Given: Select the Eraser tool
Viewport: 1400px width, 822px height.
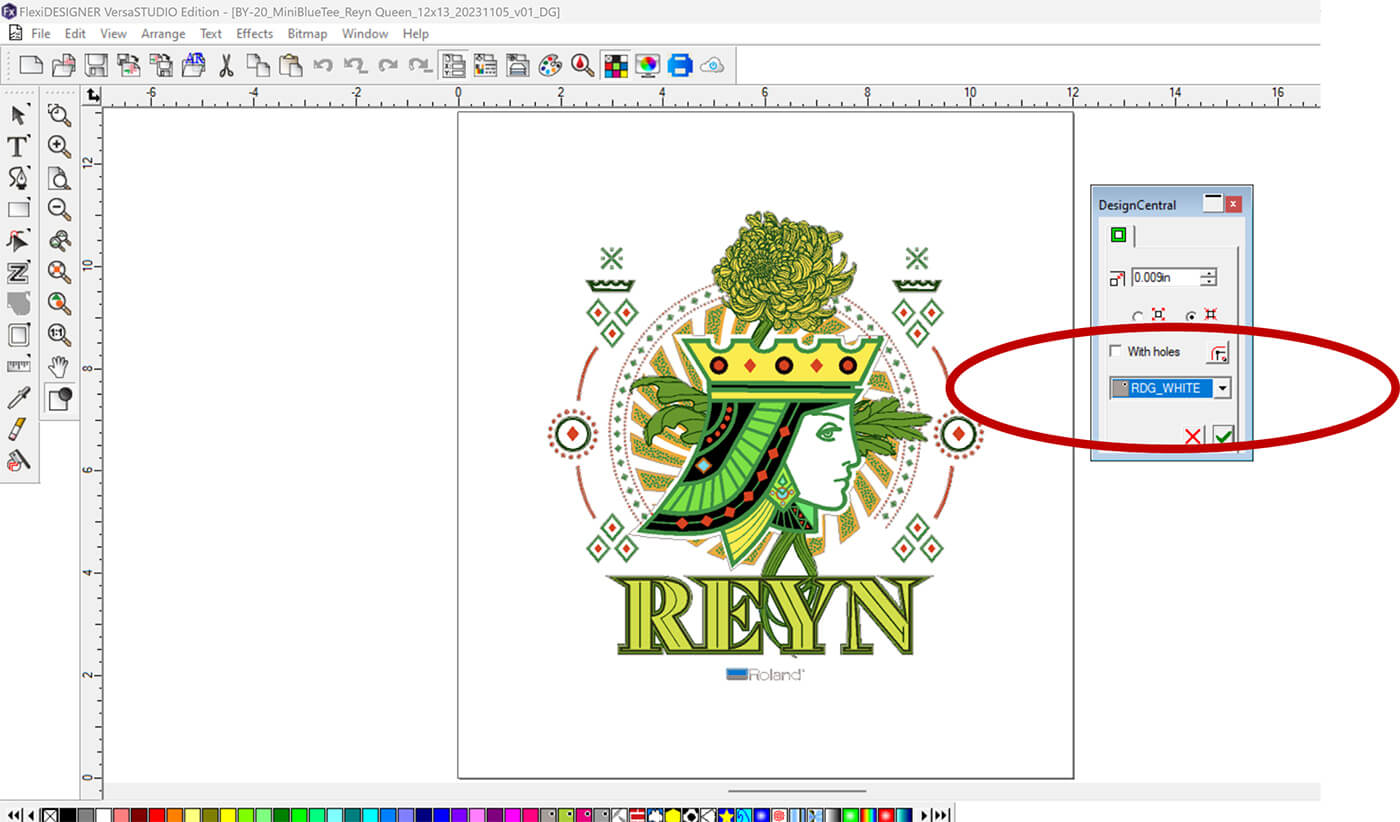Looking at the screenshot, I should tap(19, 429).
